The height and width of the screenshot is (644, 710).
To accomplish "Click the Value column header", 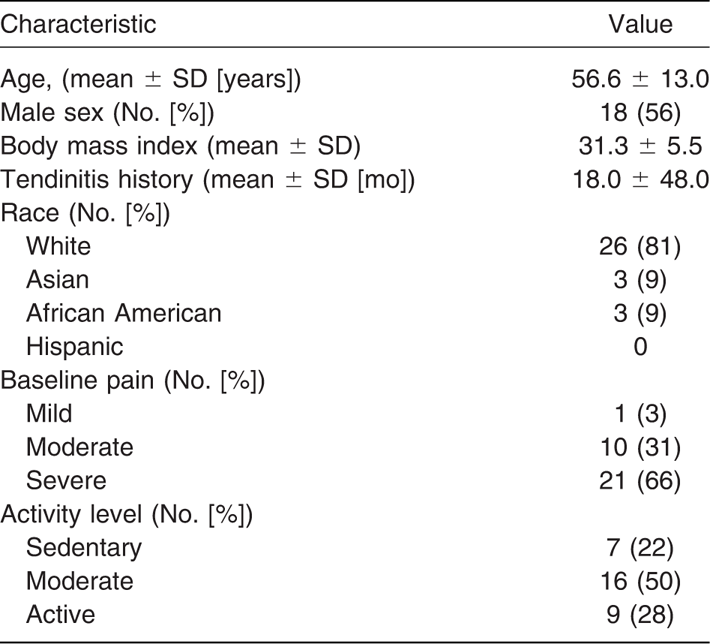I will click(x=640, y=24).
